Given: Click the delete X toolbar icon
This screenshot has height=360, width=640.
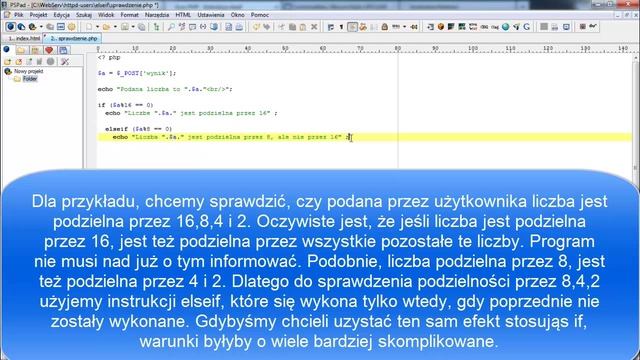Looking at the screenshot, I should click(314, 27).
